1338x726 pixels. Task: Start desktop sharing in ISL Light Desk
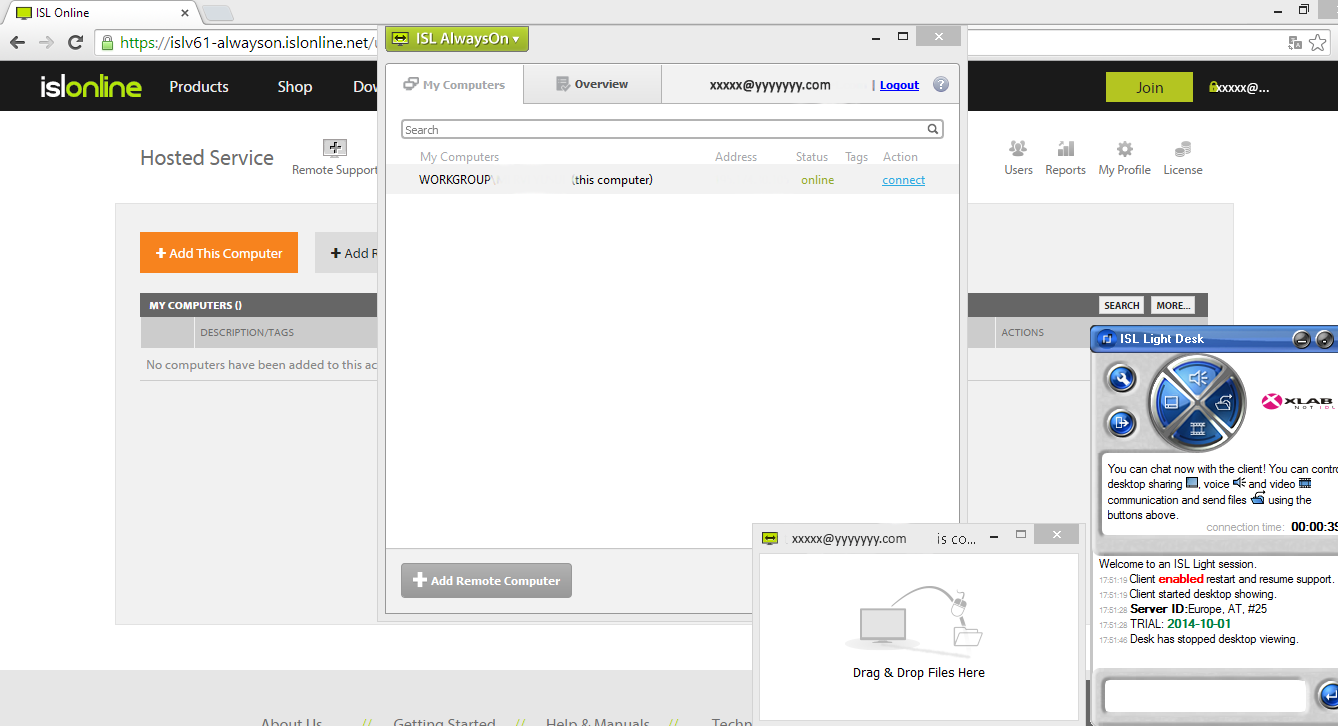tap(1171, 403)
